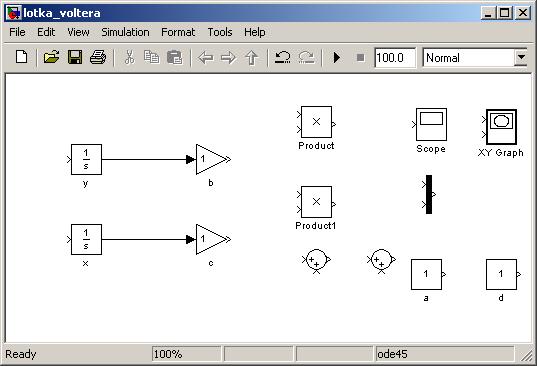This screenshot has width=537, height=366.
Task: Open the File menu
Action: coord(17,32)
